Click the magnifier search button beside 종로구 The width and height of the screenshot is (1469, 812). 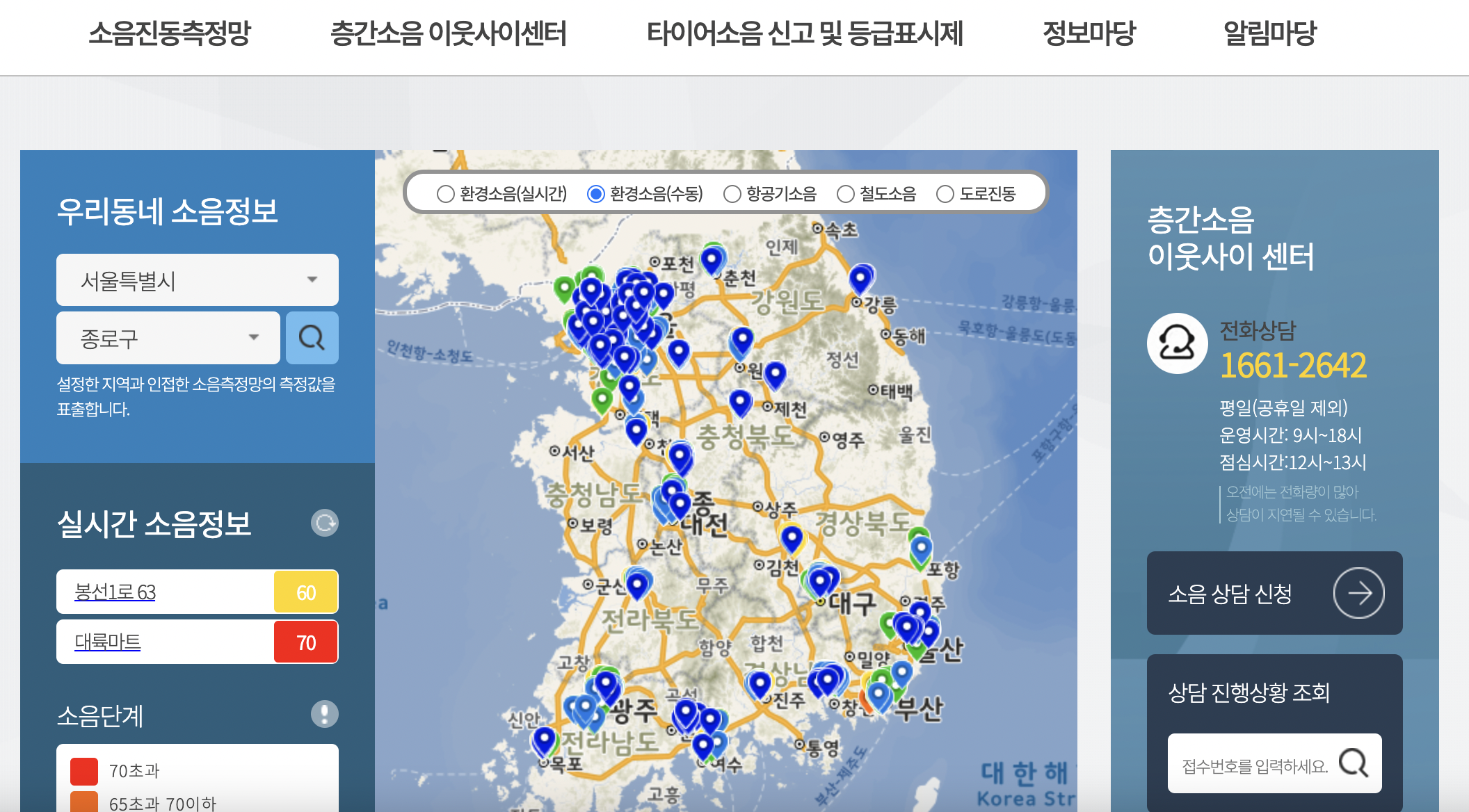click(x=312, y=338)
